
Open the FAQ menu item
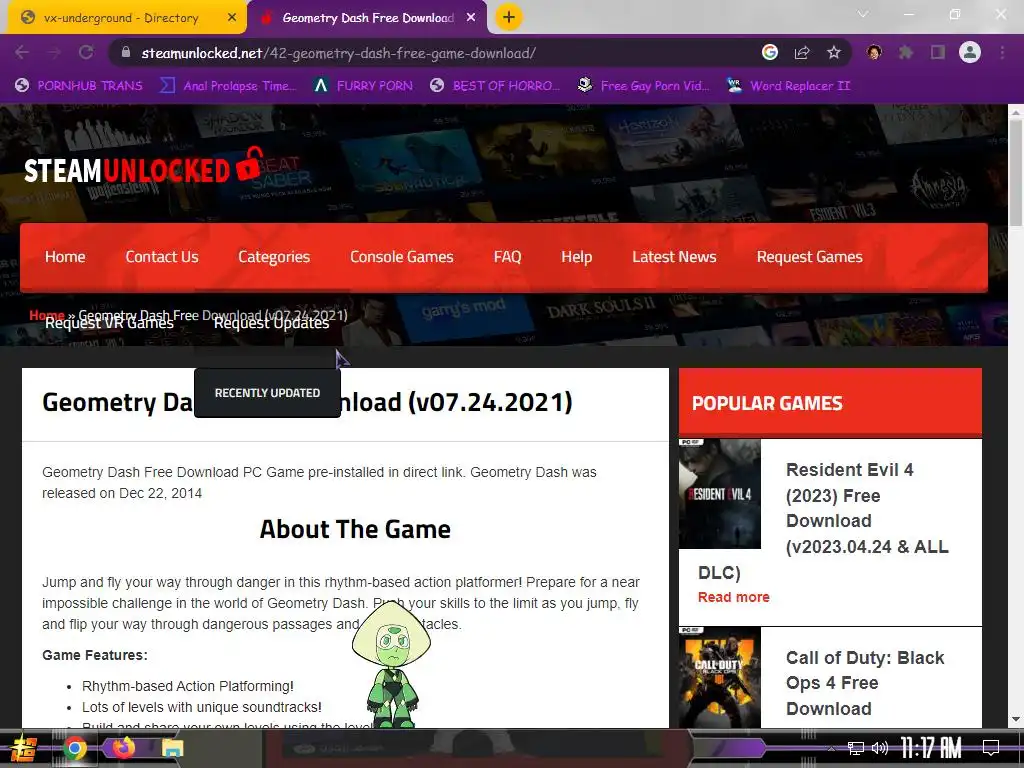(x=507, y=257)
